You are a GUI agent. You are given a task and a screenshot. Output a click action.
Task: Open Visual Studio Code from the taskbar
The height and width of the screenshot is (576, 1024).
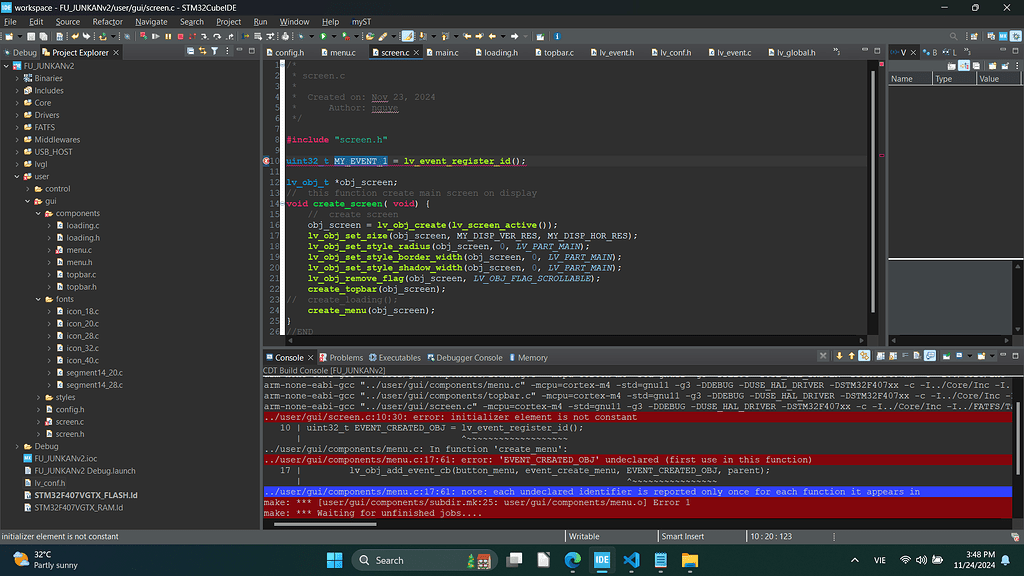[x=631, y=561]
